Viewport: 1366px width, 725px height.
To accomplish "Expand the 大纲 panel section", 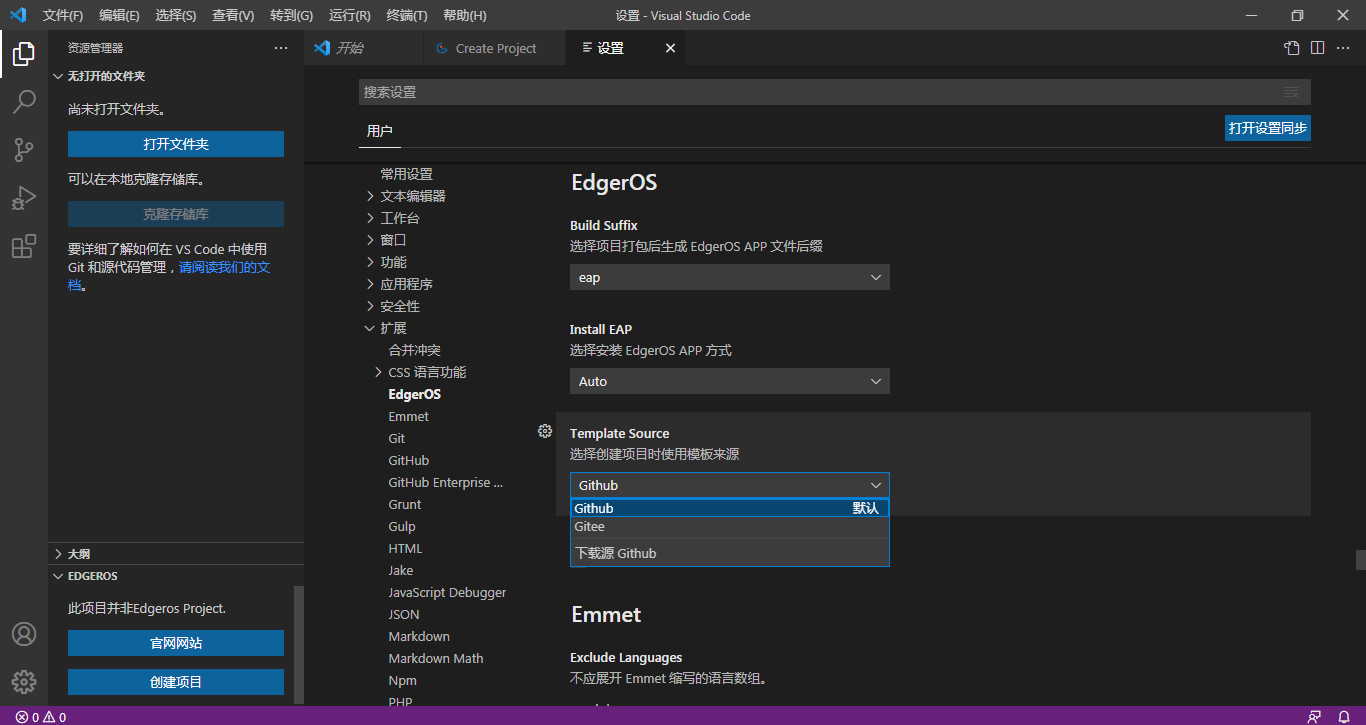I will (x=176, y=553).
